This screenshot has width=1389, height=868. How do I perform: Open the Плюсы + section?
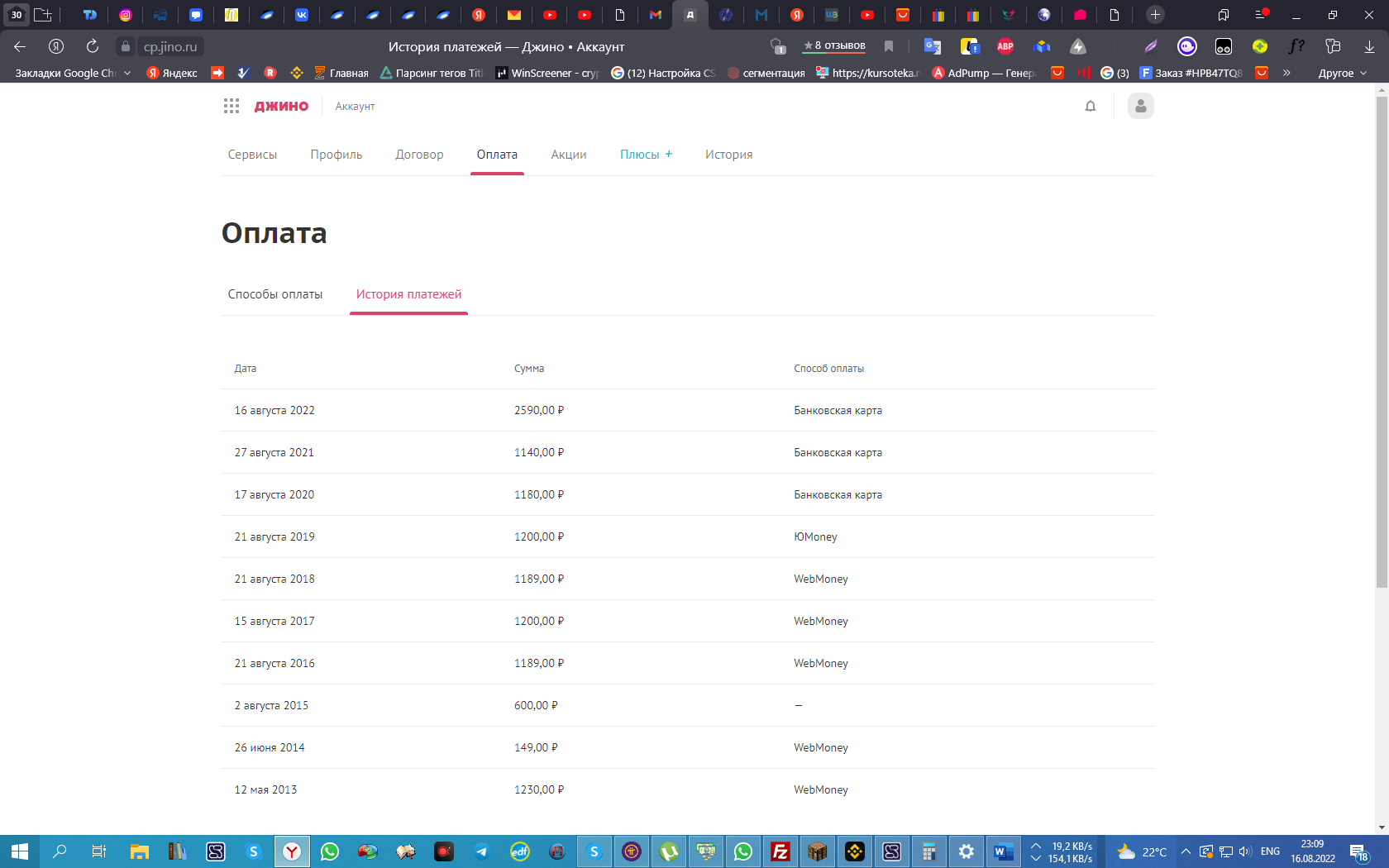[647, 155]
